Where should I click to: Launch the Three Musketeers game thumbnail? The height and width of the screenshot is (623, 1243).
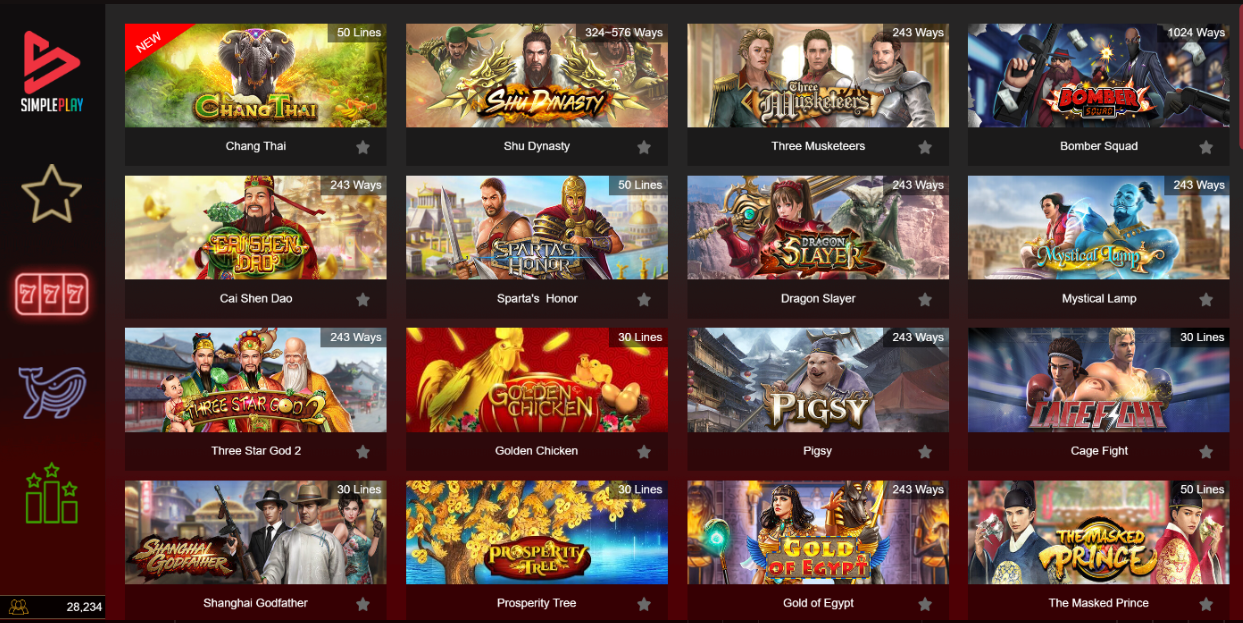[818, 75]
